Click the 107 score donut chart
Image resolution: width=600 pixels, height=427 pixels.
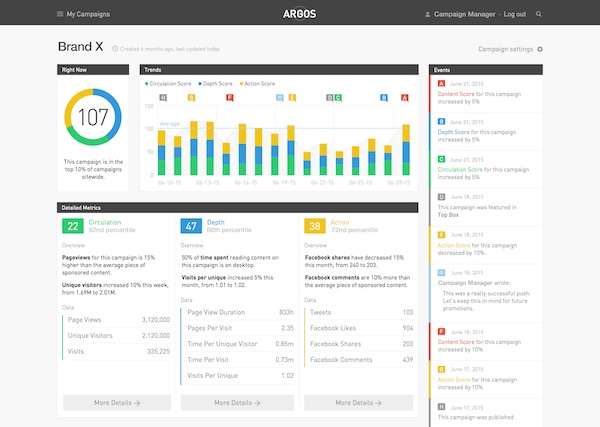click(x=93, y=118)
